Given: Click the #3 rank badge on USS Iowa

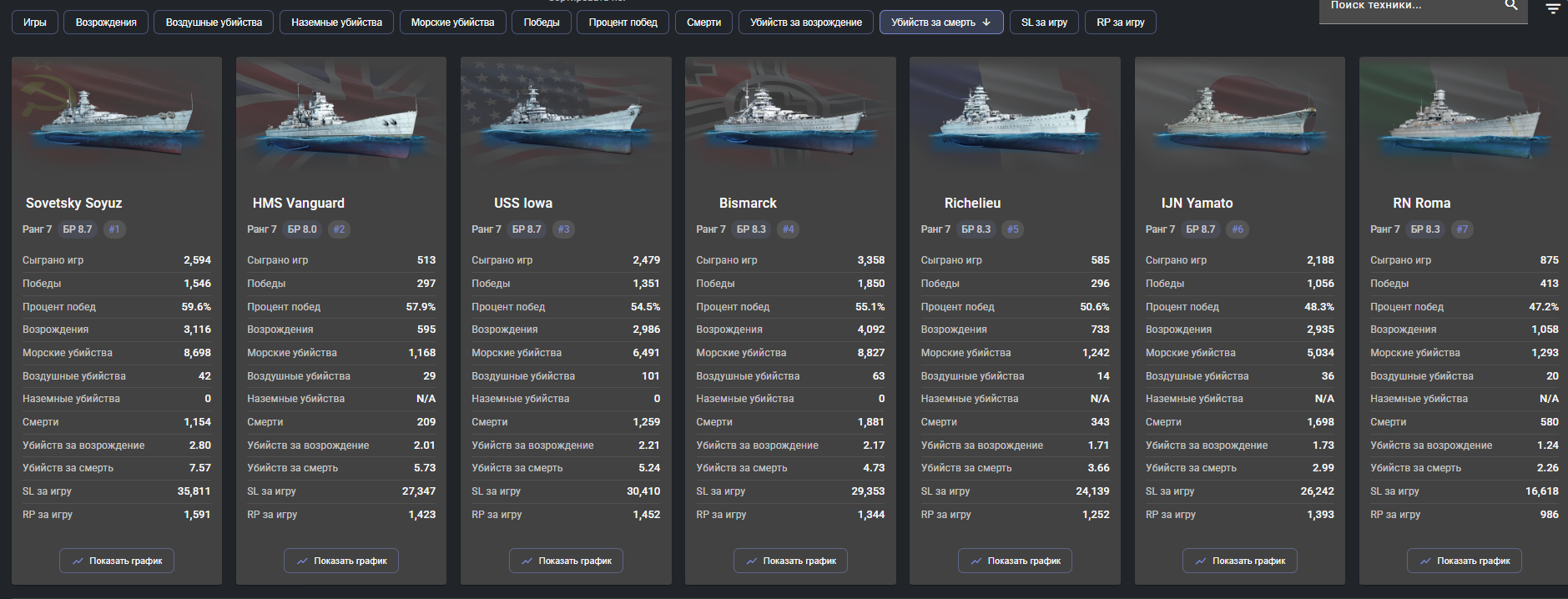Looking at the screenshot, I should point(563,229).
